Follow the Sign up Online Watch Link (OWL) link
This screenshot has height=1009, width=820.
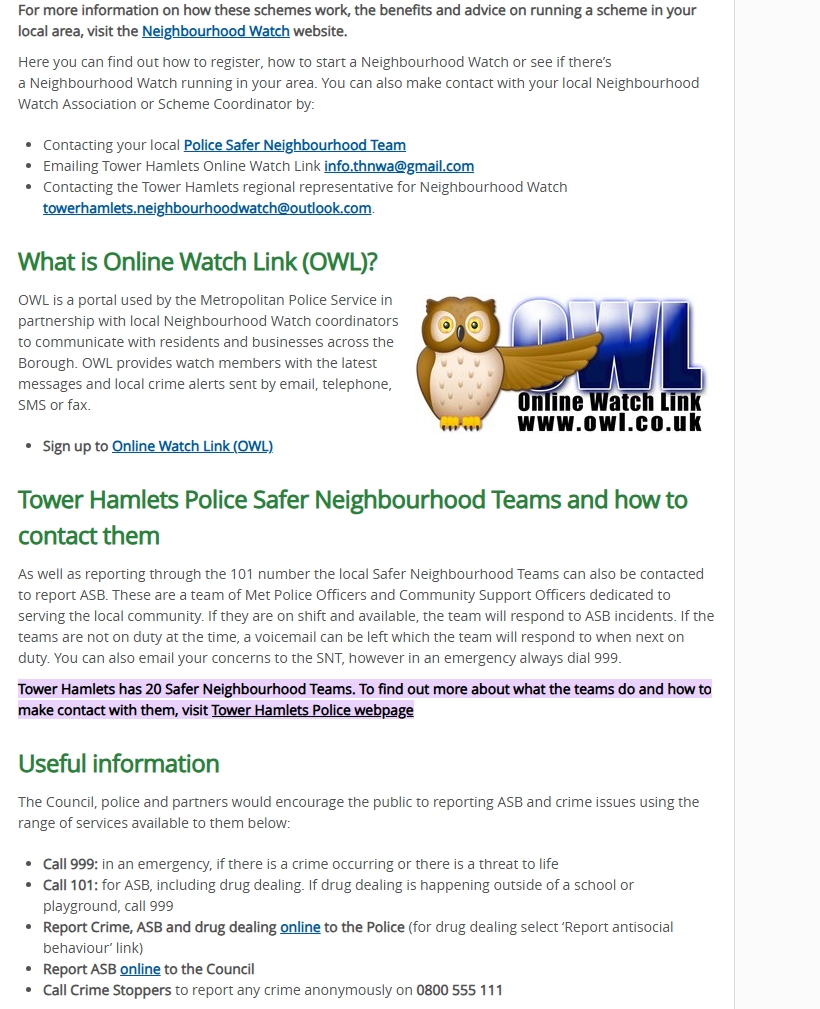[192, 446]
